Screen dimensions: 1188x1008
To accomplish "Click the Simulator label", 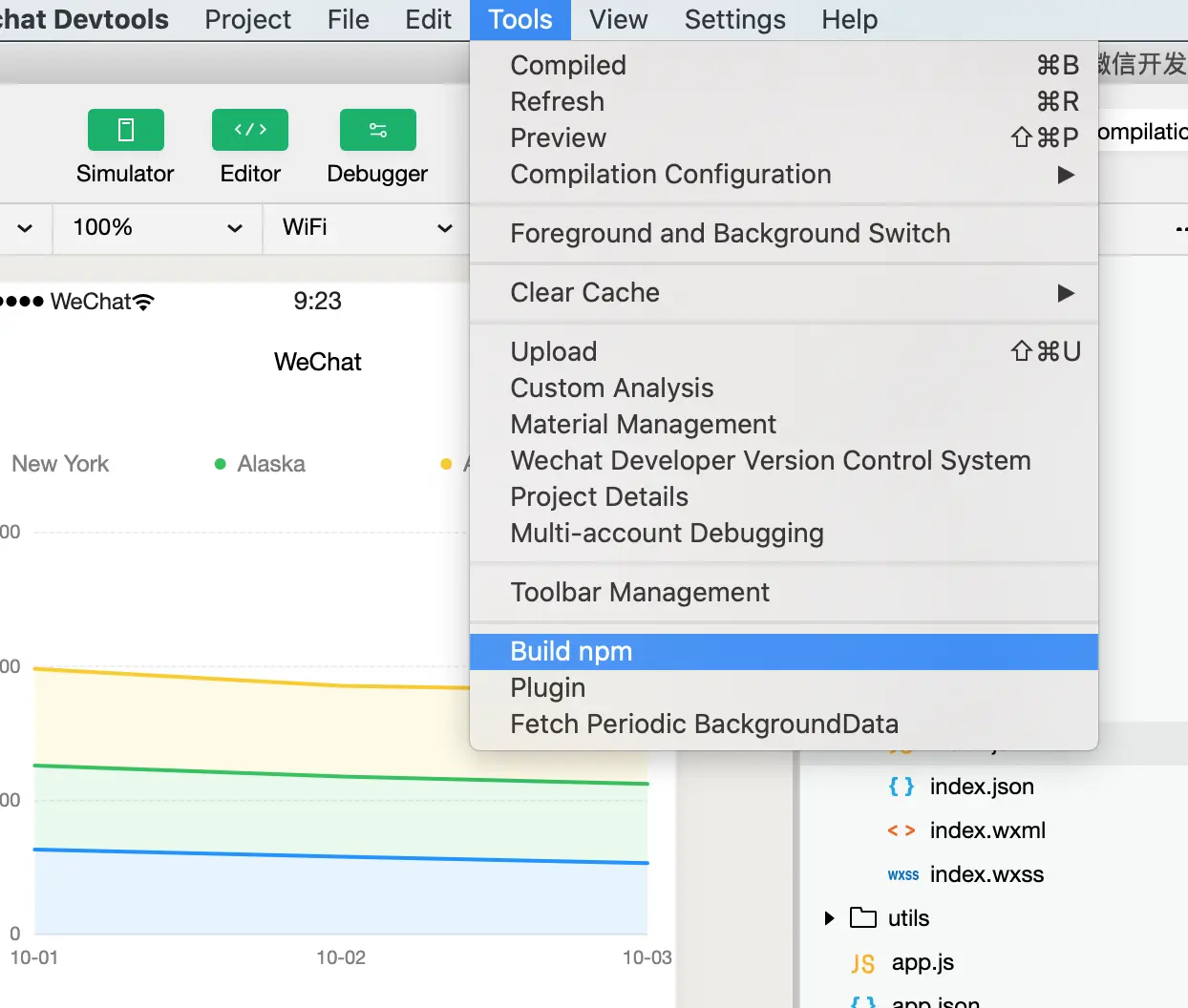I will coord(125,174).
